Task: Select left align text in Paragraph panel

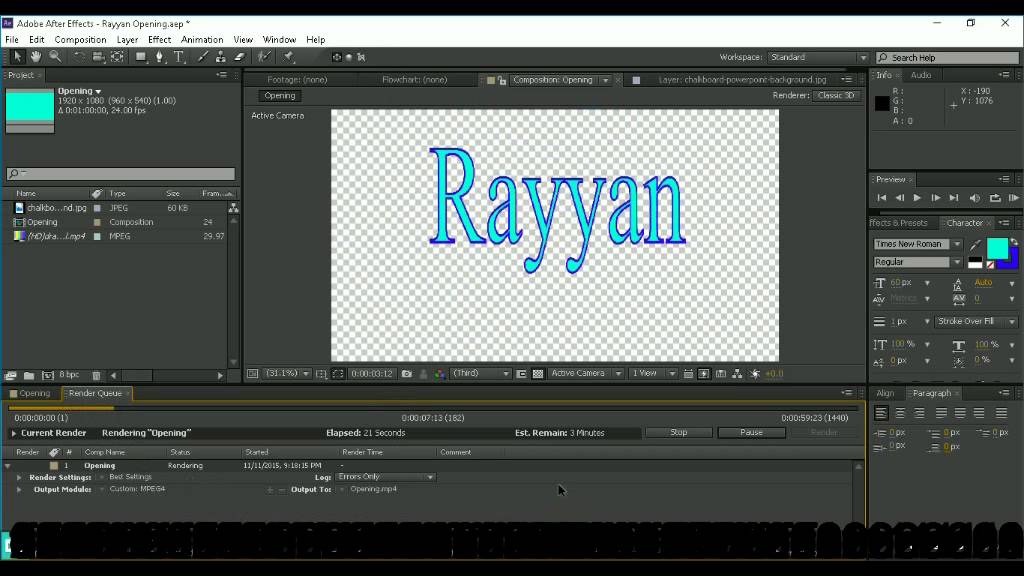Action: pyautogui.click(x=881, y=413)
